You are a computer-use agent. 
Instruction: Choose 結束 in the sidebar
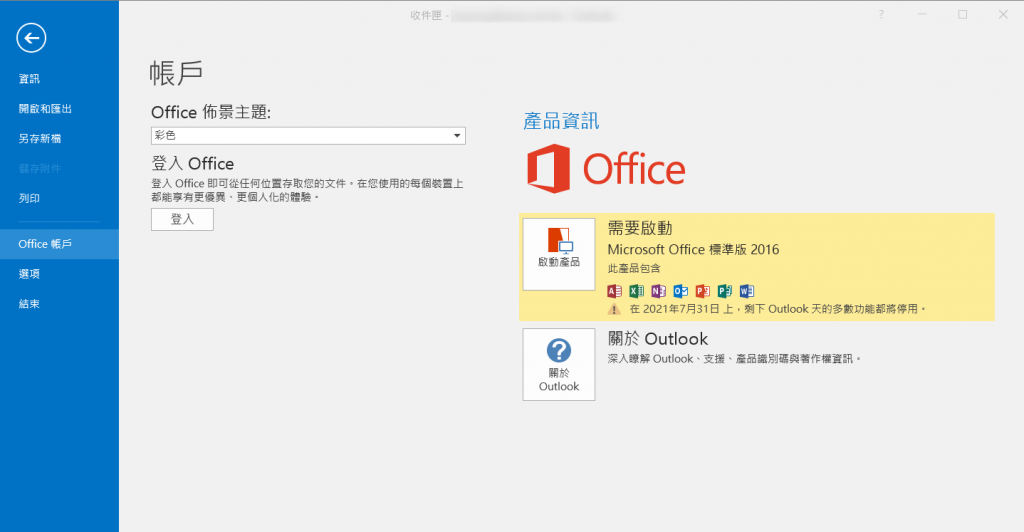click(29, 304)
